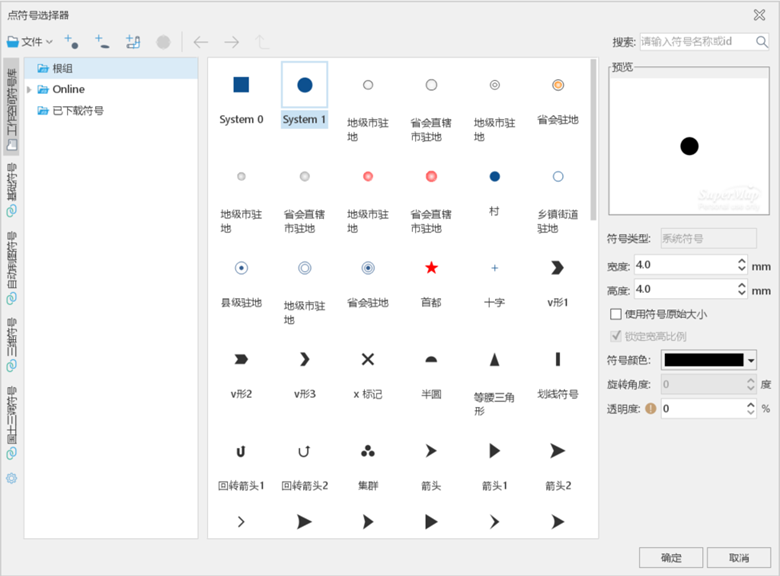Open the 文件 dropdown menu

pyautogui.click(x=30, y=42)
